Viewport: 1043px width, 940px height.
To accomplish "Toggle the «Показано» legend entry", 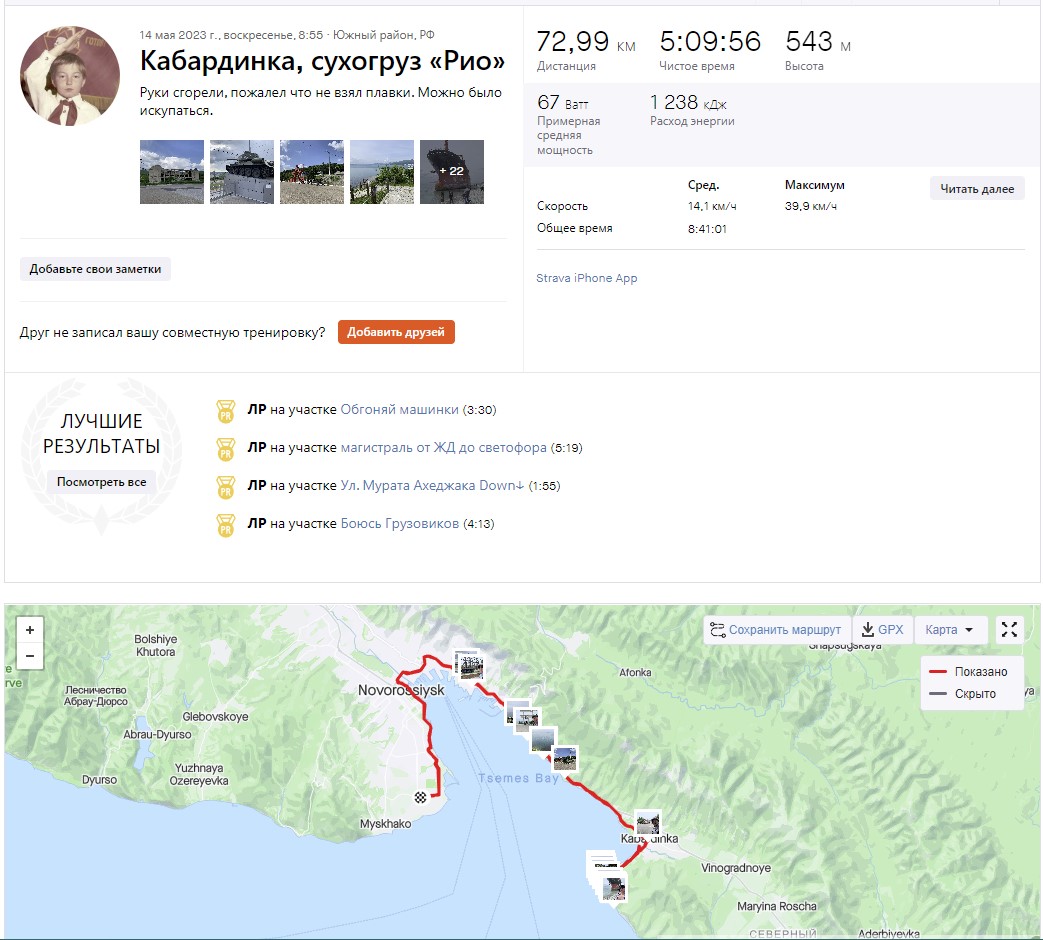I will 972,672.
